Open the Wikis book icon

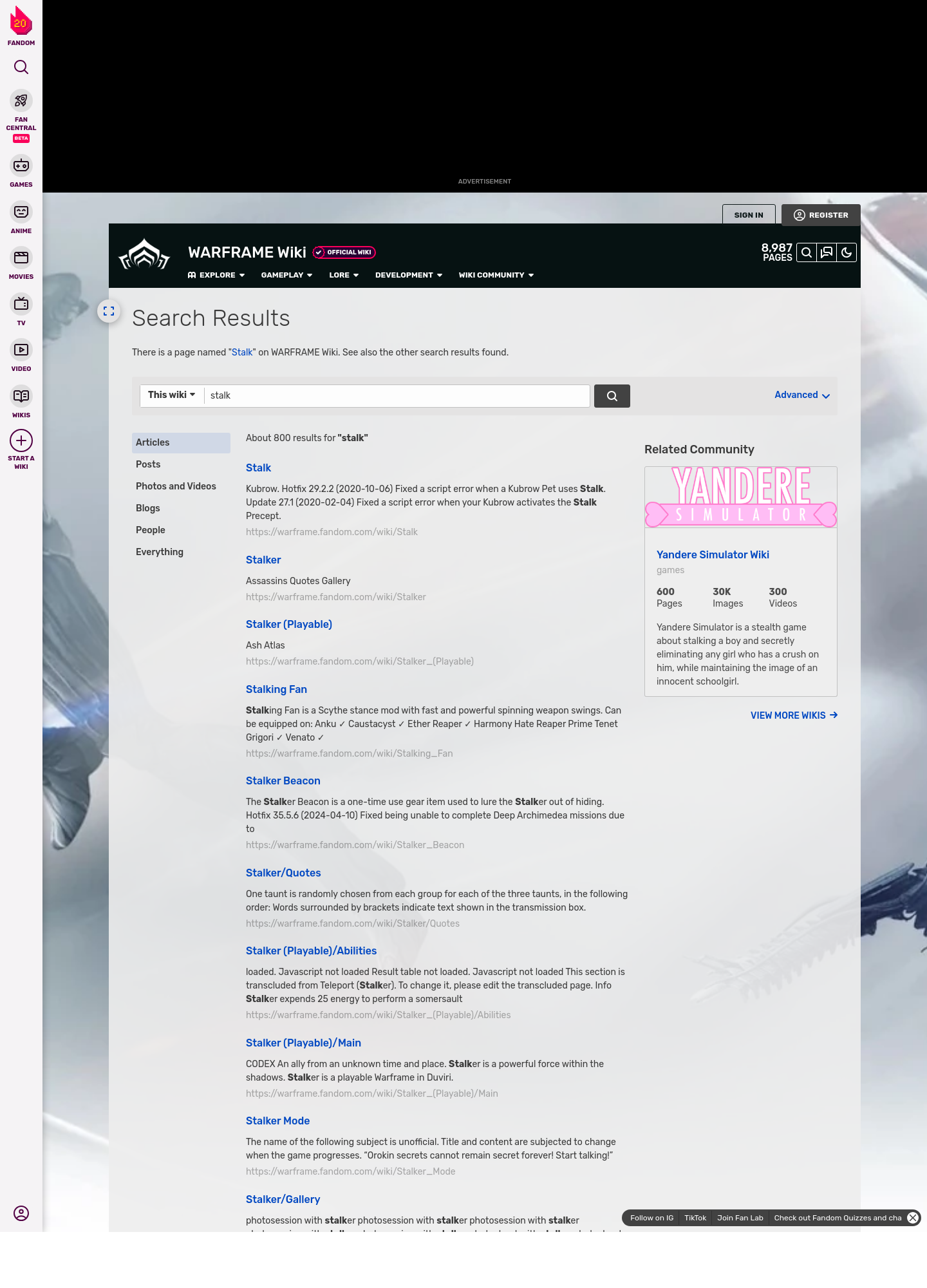(21, 396)
